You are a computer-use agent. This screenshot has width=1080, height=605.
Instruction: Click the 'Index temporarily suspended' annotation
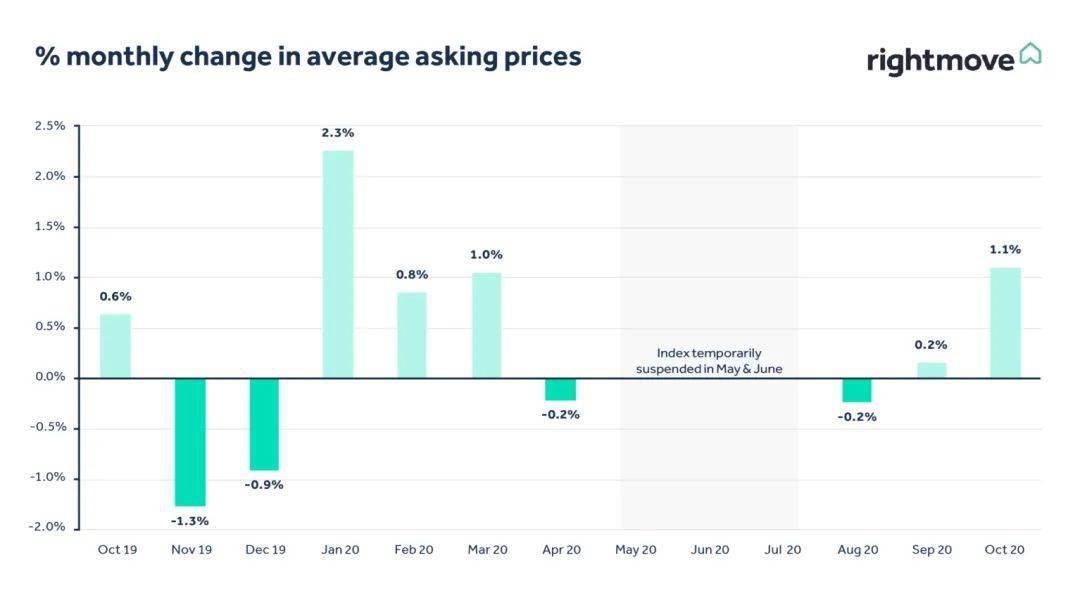coord(709,361)
